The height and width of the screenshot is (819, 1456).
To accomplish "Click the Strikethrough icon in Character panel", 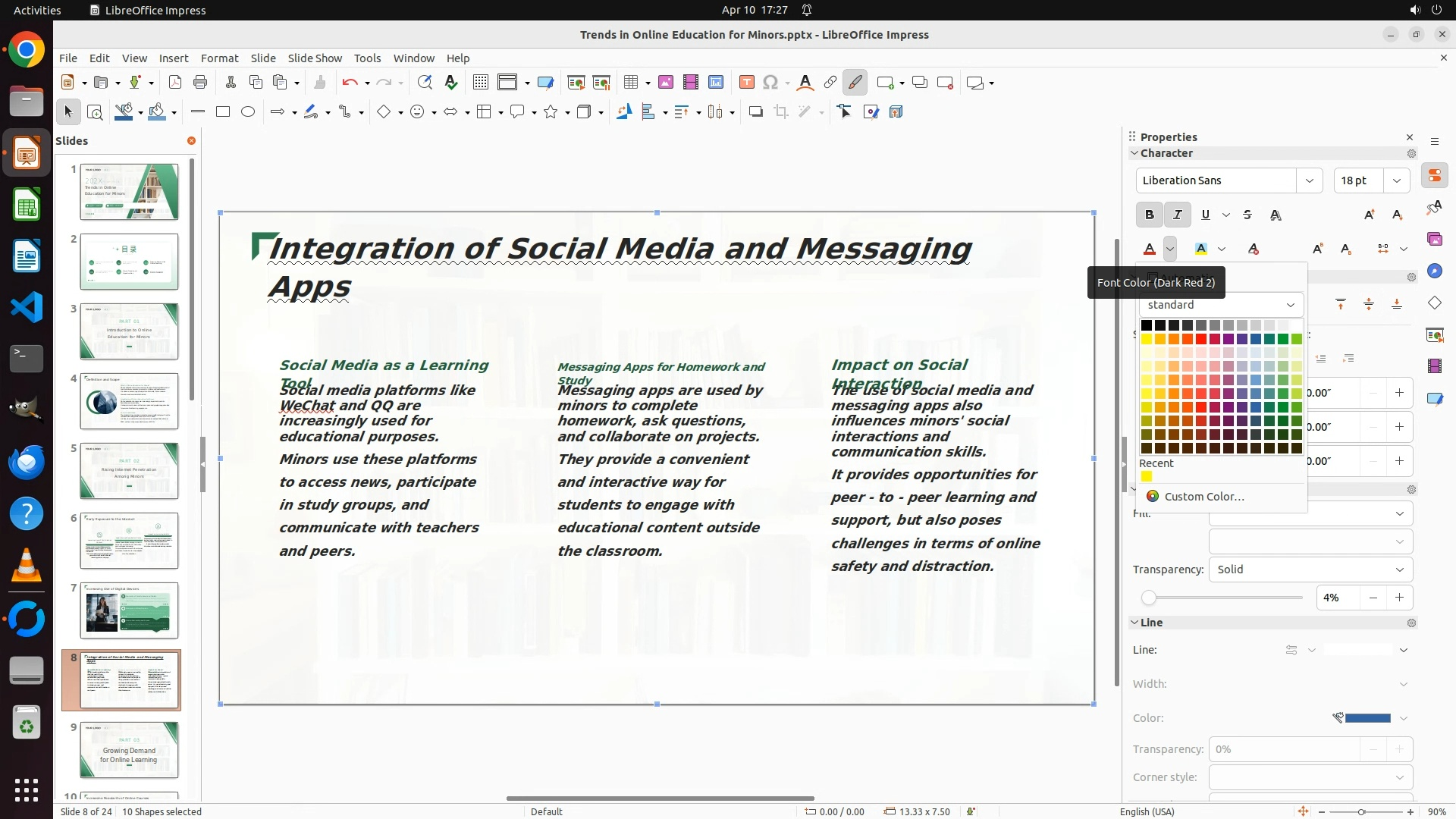I will point(1247,215).
